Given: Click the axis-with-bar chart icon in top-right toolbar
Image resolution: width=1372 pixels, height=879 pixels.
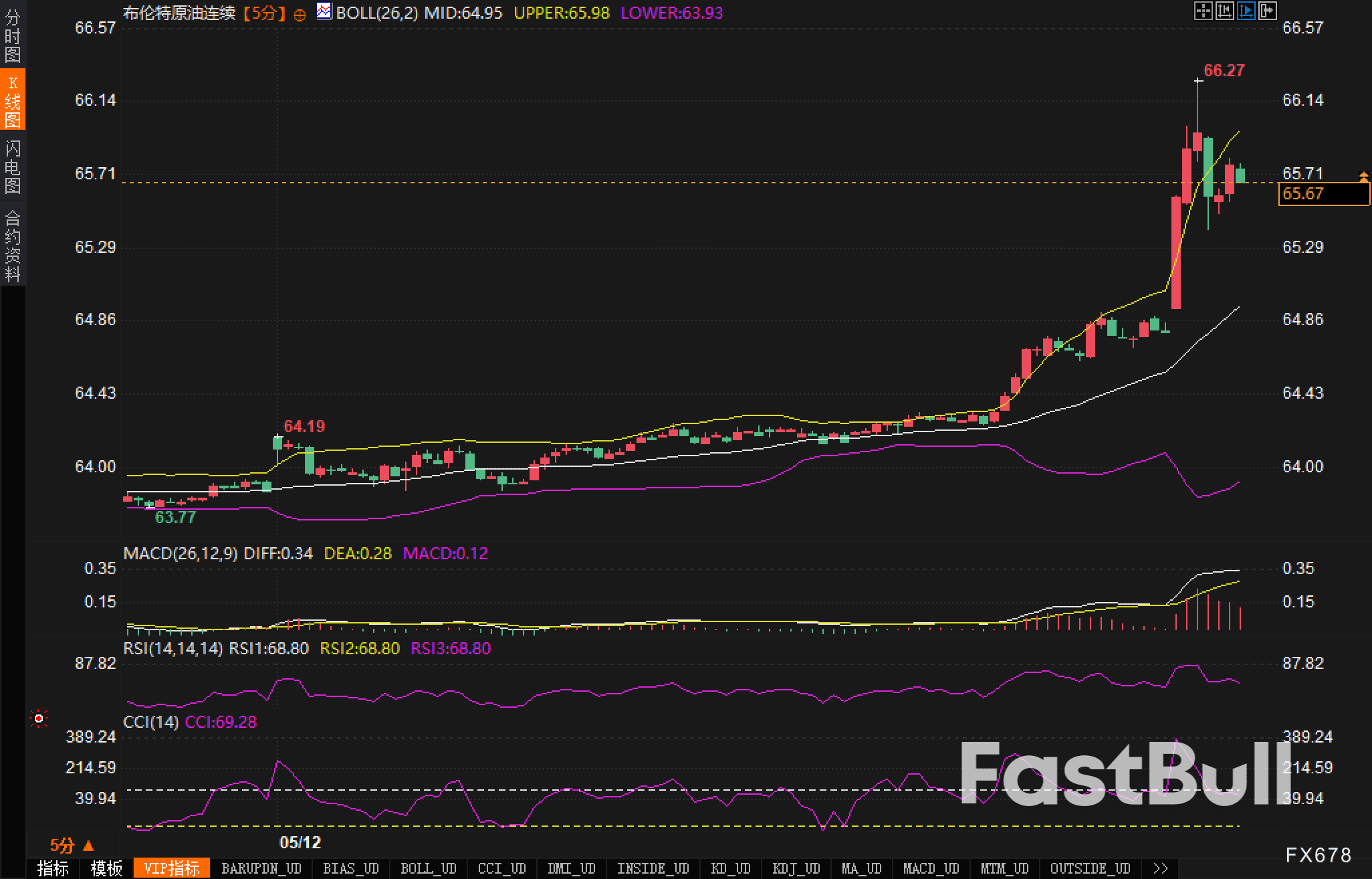Looking at the screenshot, I should click(1224, 11).
